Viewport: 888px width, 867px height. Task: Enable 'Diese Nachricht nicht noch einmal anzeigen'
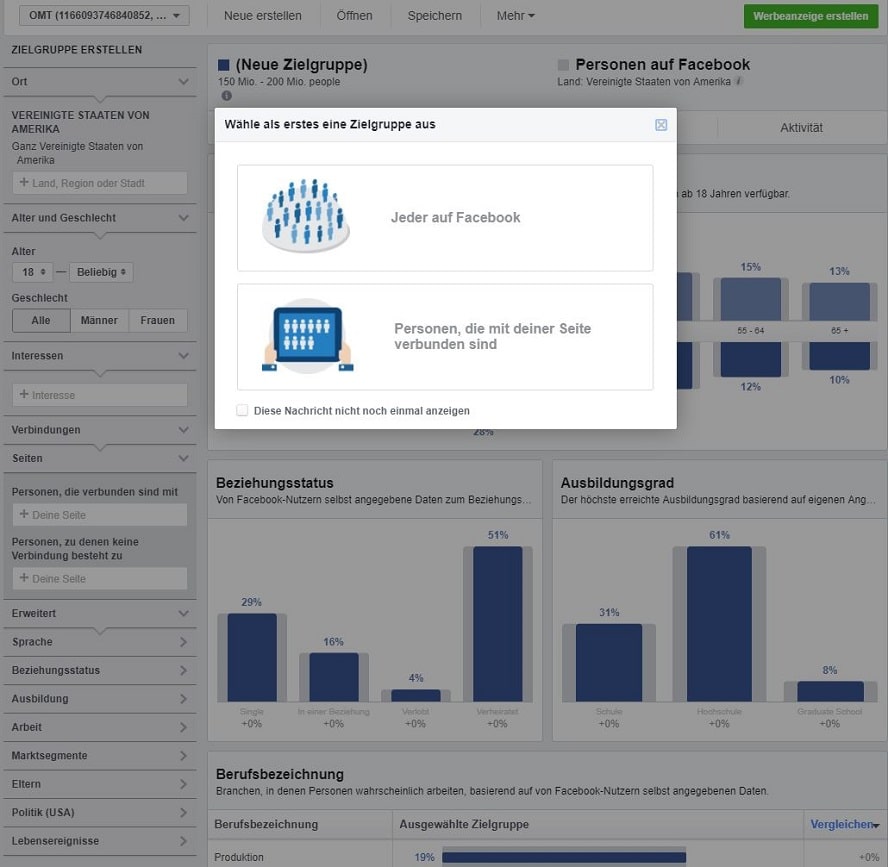tap(242, 410)
